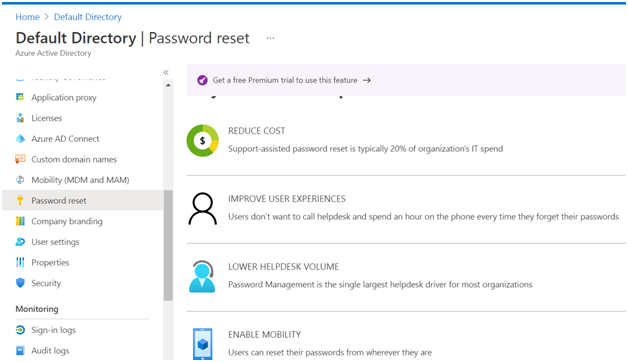Go to Default Directory breadcrumb link
This screenshot has width=628, height=362.
(x=88, y=17)
